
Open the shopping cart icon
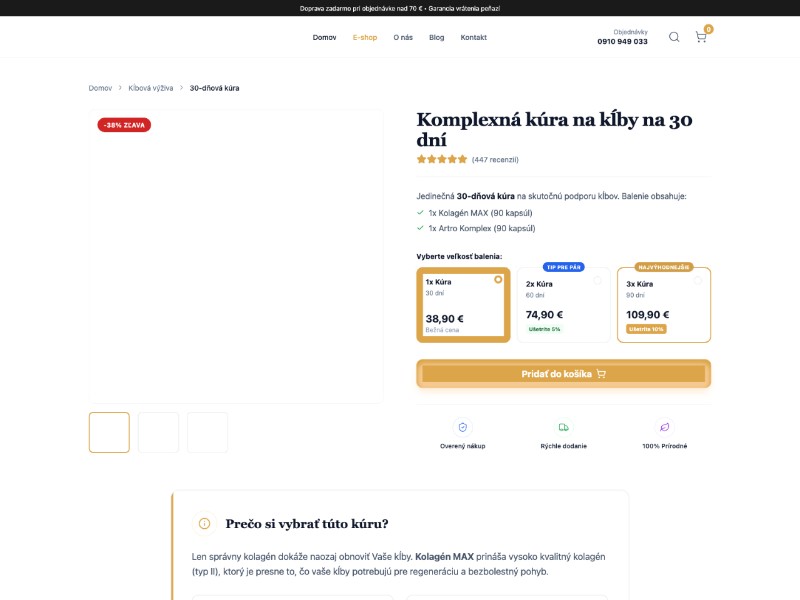701,37
